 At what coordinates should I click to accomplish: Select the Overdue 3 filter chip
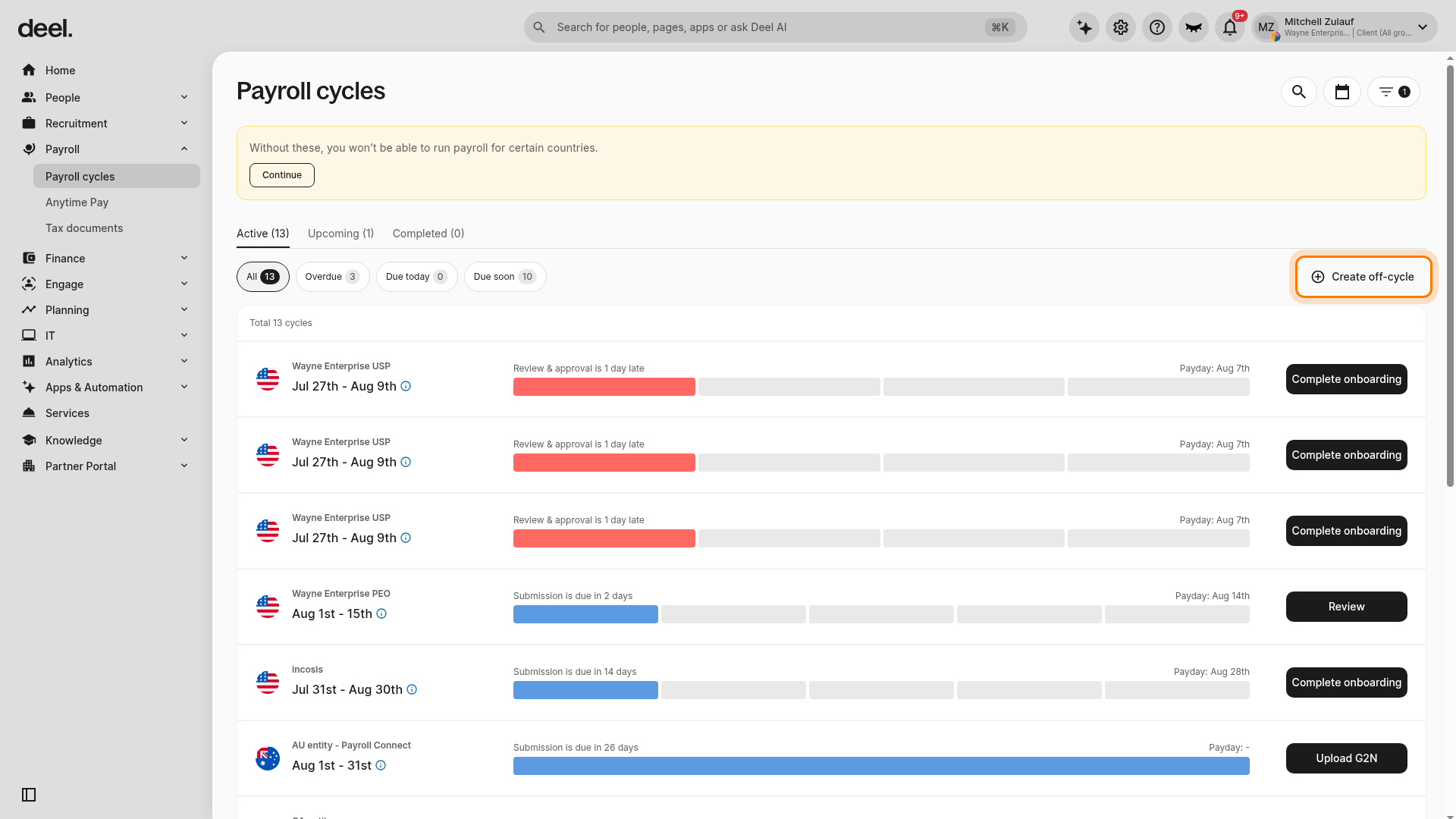pyautogui.click(x=332, y=277)
